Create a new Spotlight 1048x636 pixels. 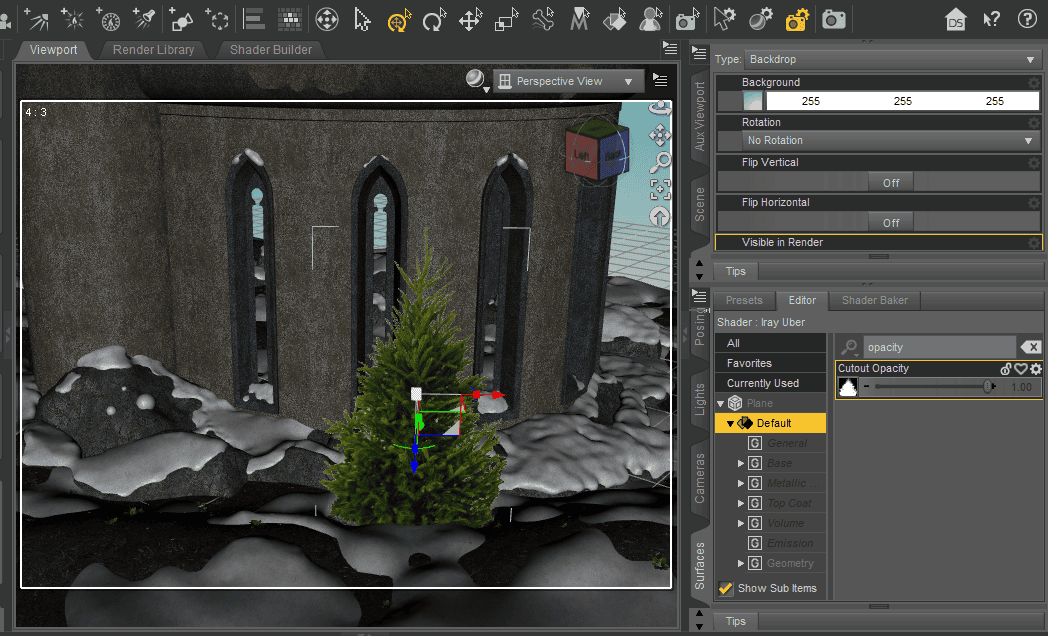(143, 19)
